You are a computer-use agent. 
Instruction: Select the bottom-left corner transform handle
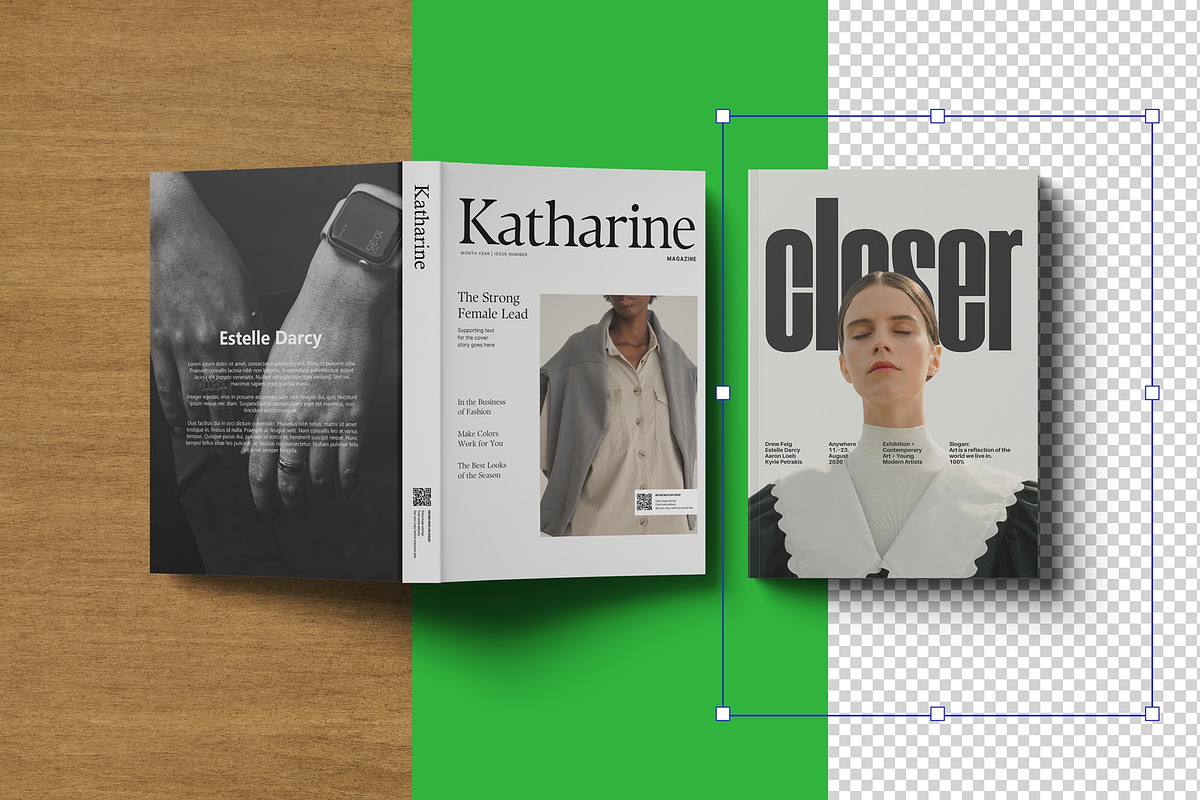click(723, 713)
